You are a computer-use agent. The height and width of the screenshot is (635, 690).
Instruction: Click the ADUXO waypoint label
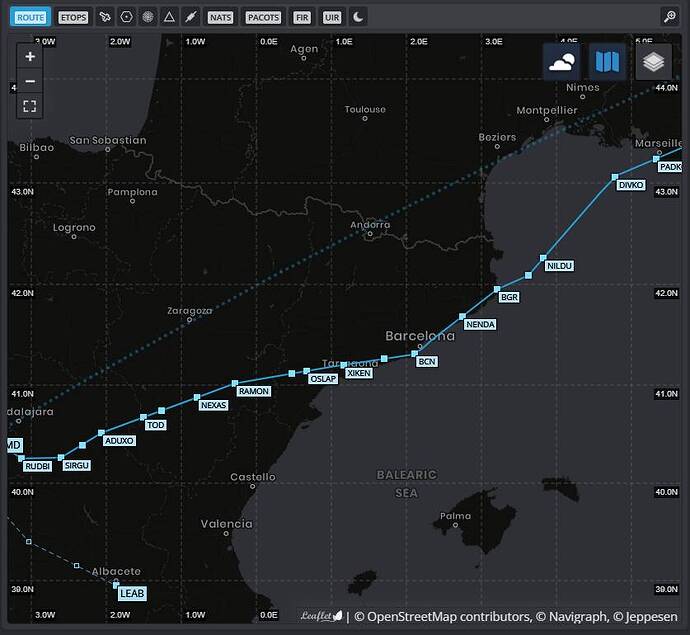119,440
